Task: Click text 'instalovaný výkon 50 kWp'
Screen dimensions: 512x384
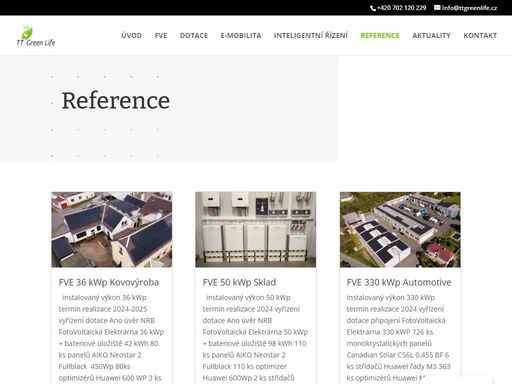Action: pos(248,297)
